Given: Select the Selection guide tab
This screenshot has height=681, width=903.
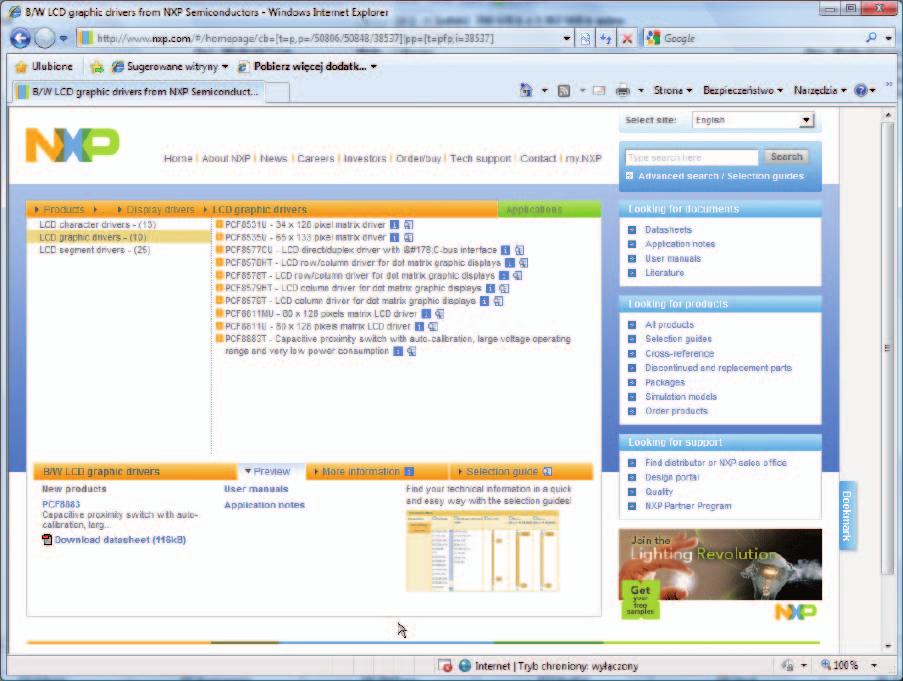Looking at the screenshot, I should coord(521,471).
